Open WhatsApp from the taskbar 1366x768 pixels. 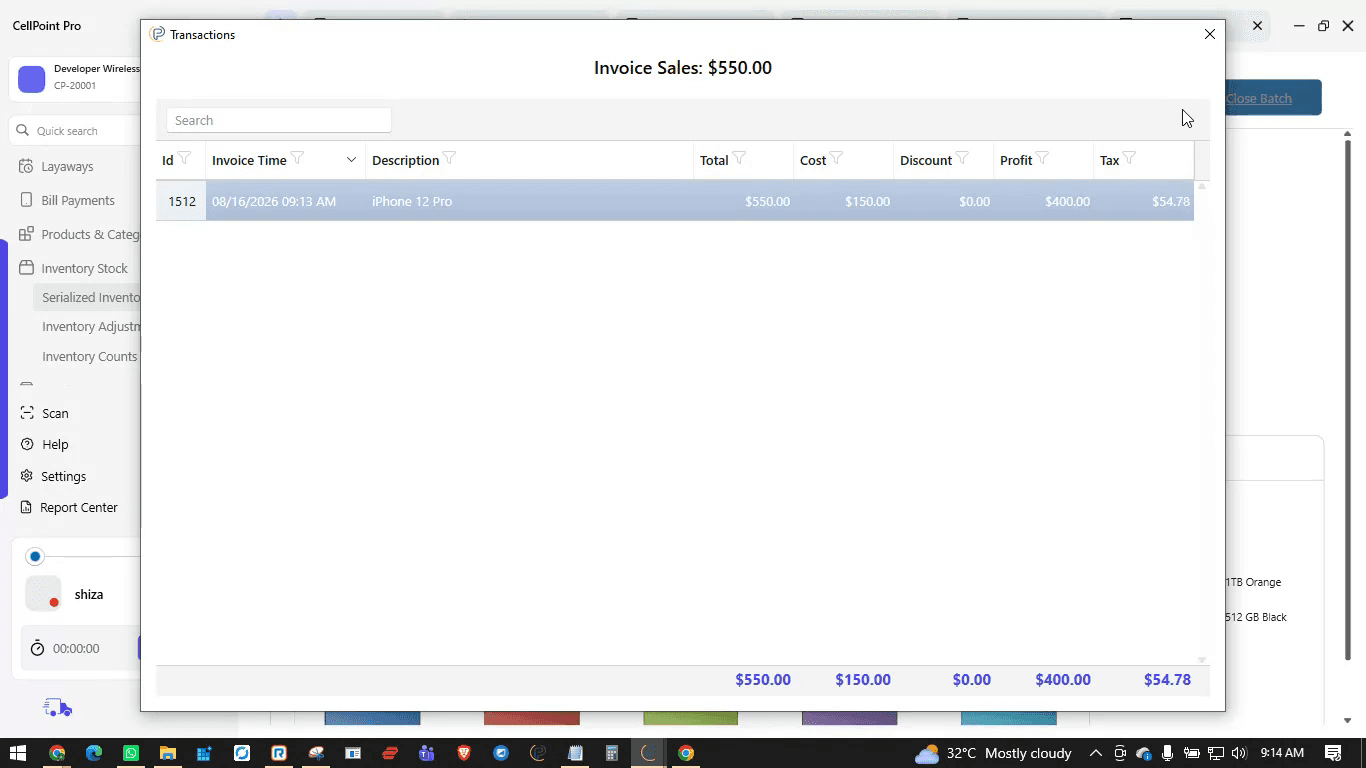[131, 753]
